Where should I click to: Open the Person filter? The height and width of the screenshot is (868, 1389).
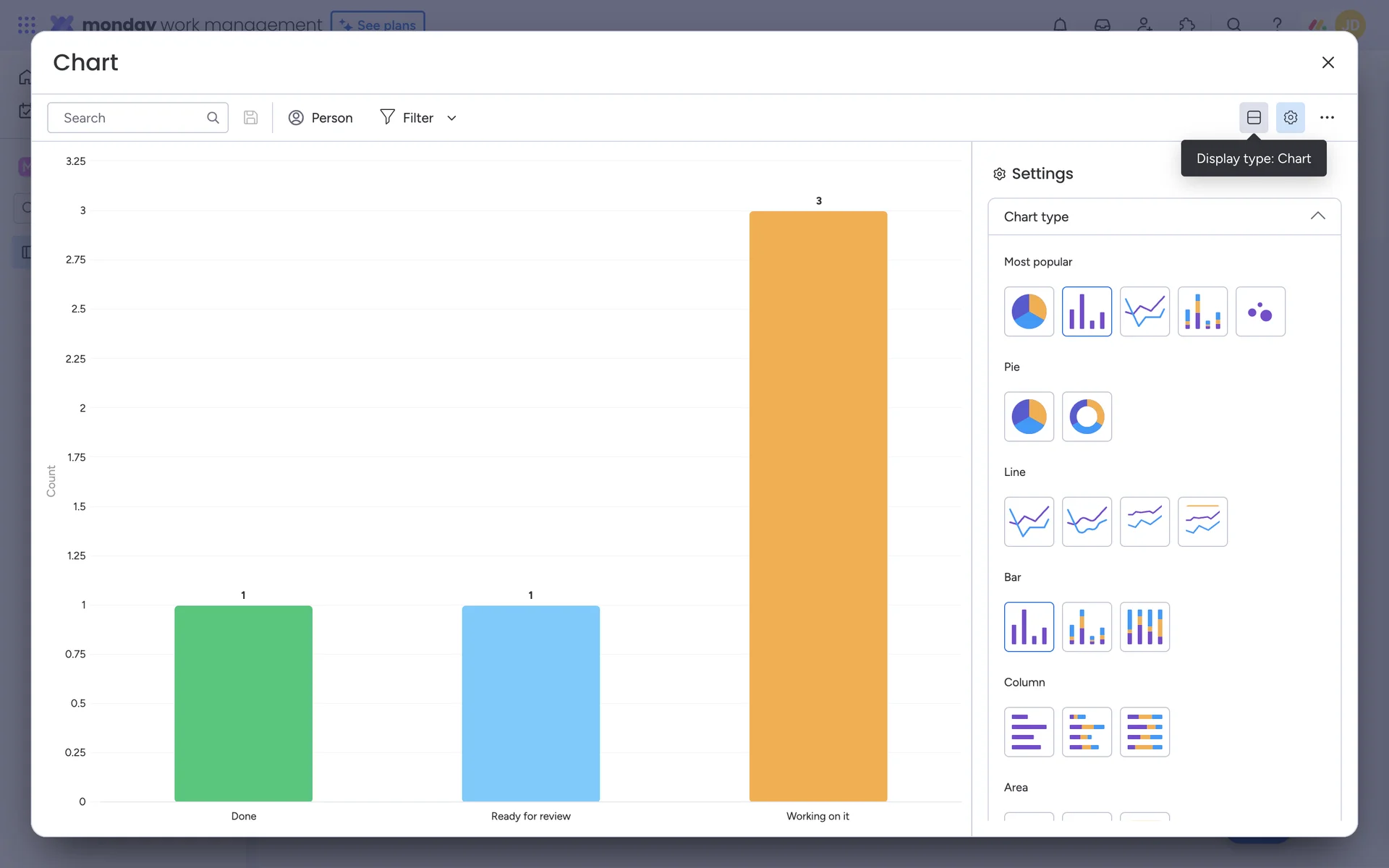pyautogui.click(x=320, y=118)
